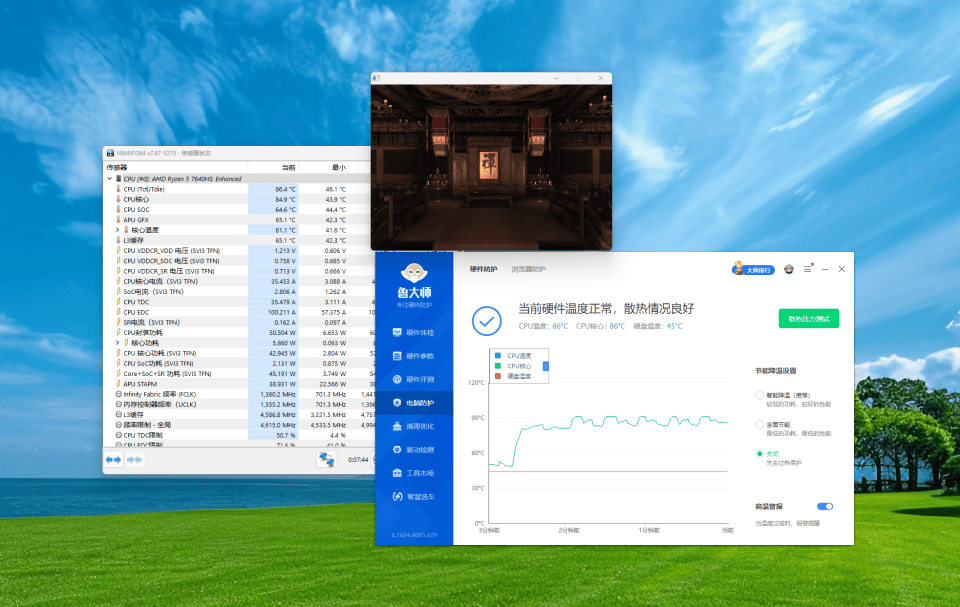Click the 0:07:44 elapsed timer in HWiNFO

click(358, 459)
